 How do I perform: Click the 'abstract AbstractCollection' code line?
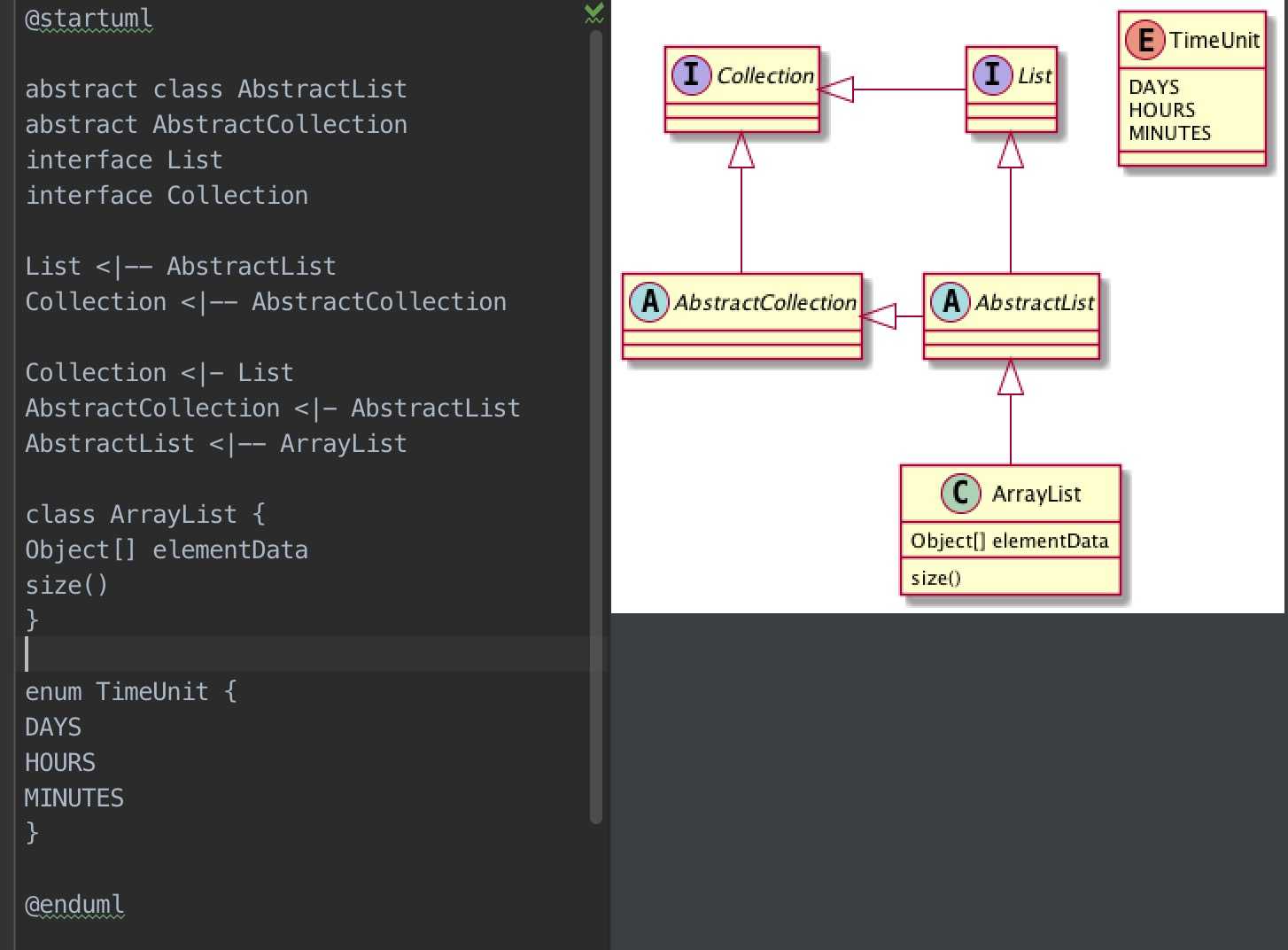pyautogui.click(x=216, y=124)
